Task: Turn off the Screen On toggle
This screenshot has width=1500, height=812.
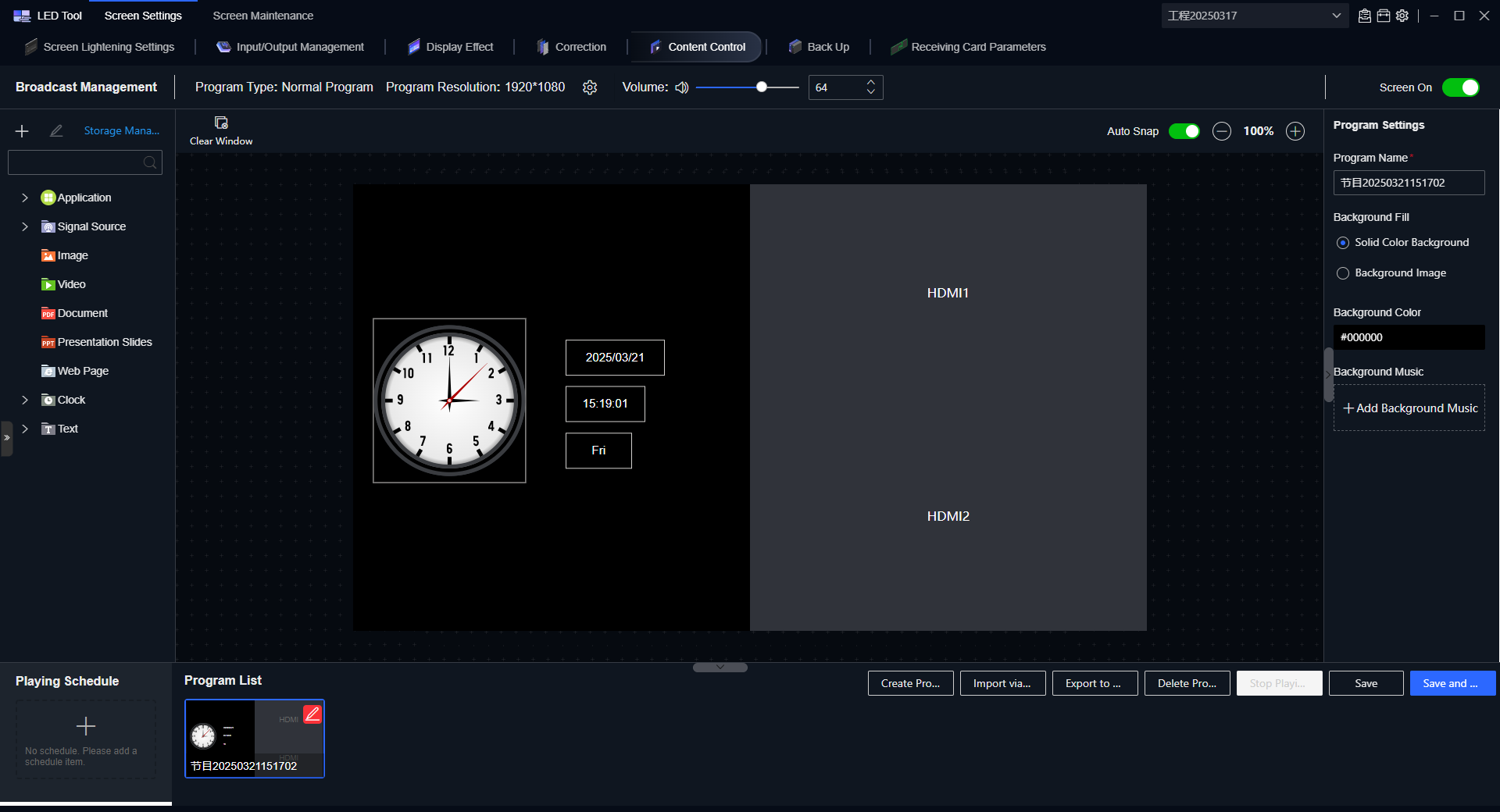Action: pyautogui.click(x=1460, y=87)
